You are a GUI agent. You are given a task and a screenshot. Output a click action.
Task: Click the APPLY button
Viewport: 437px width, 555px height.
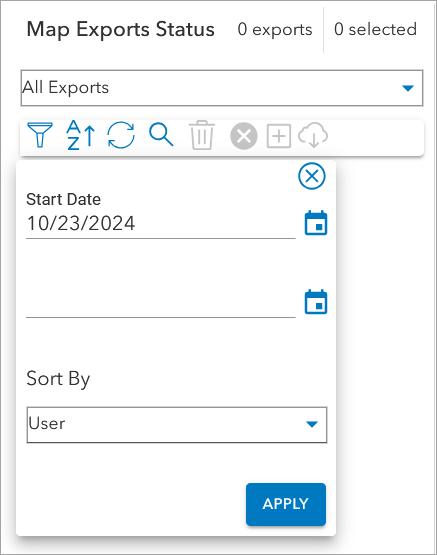[286, 504]
